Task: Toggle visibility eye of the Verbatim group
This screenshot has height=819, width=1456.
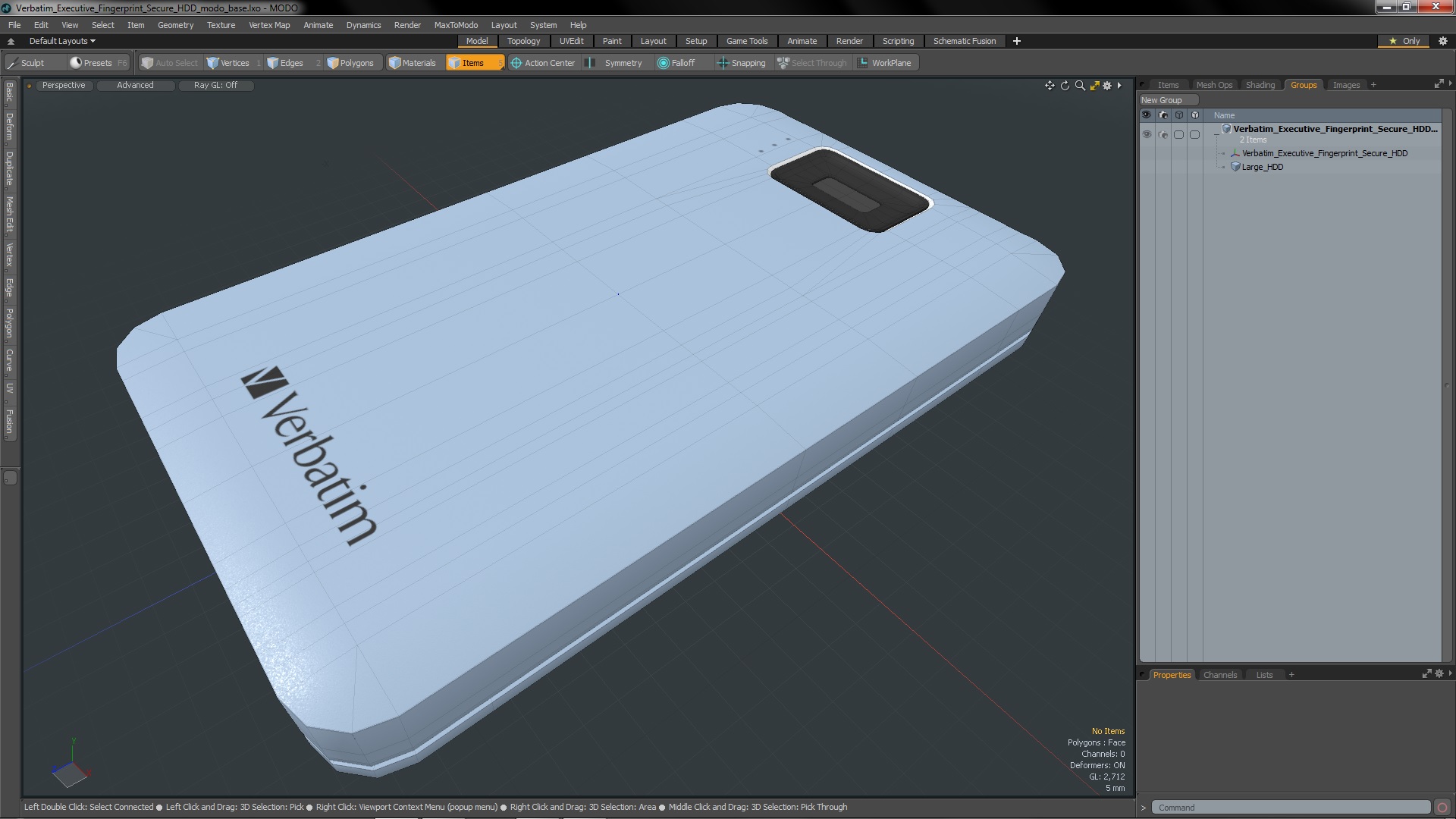Action: click(x=1147, y=134)
